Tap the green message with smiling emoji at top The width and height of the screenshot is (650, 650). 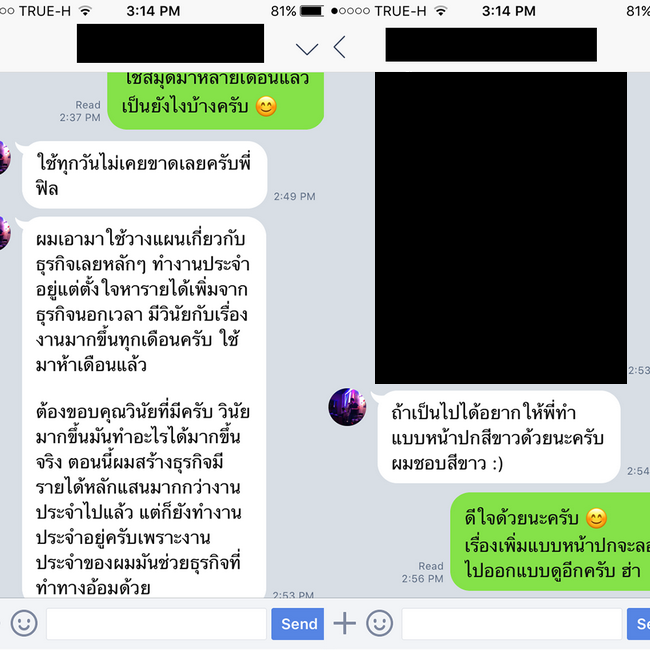[x=216, y=100]
